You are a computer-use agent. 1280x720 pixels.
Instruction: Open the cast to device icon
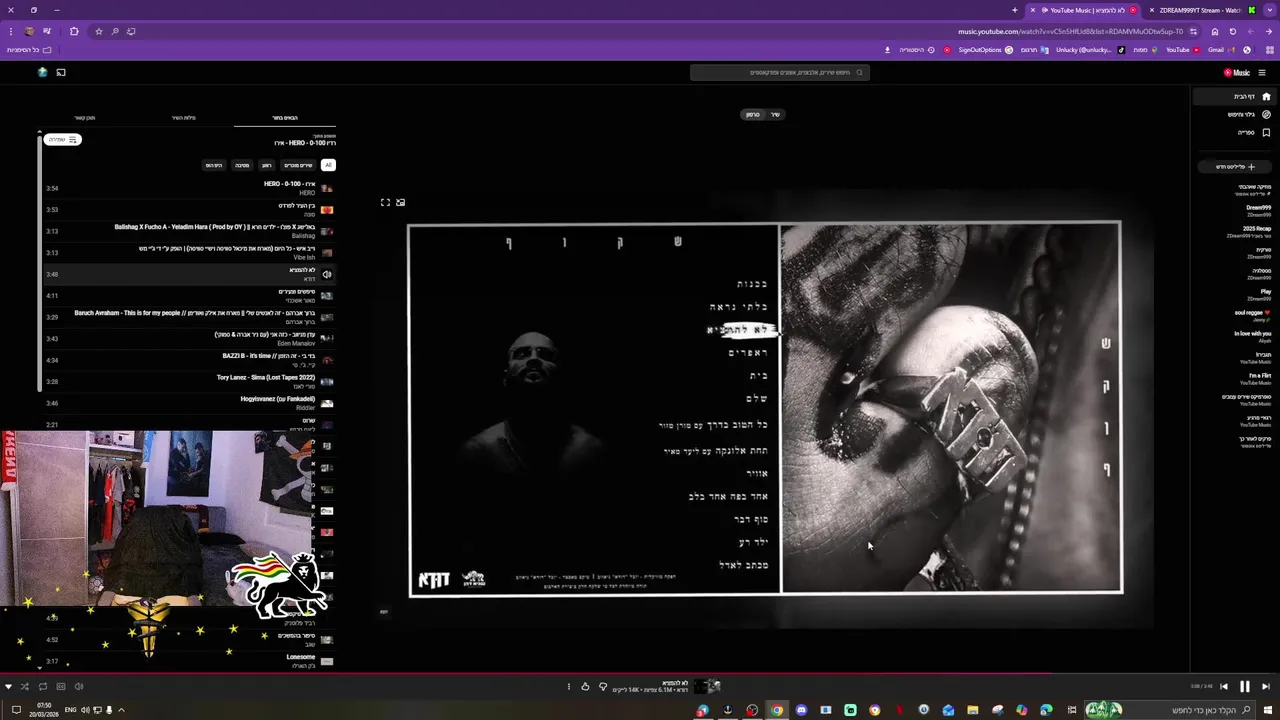pos(61,72)
